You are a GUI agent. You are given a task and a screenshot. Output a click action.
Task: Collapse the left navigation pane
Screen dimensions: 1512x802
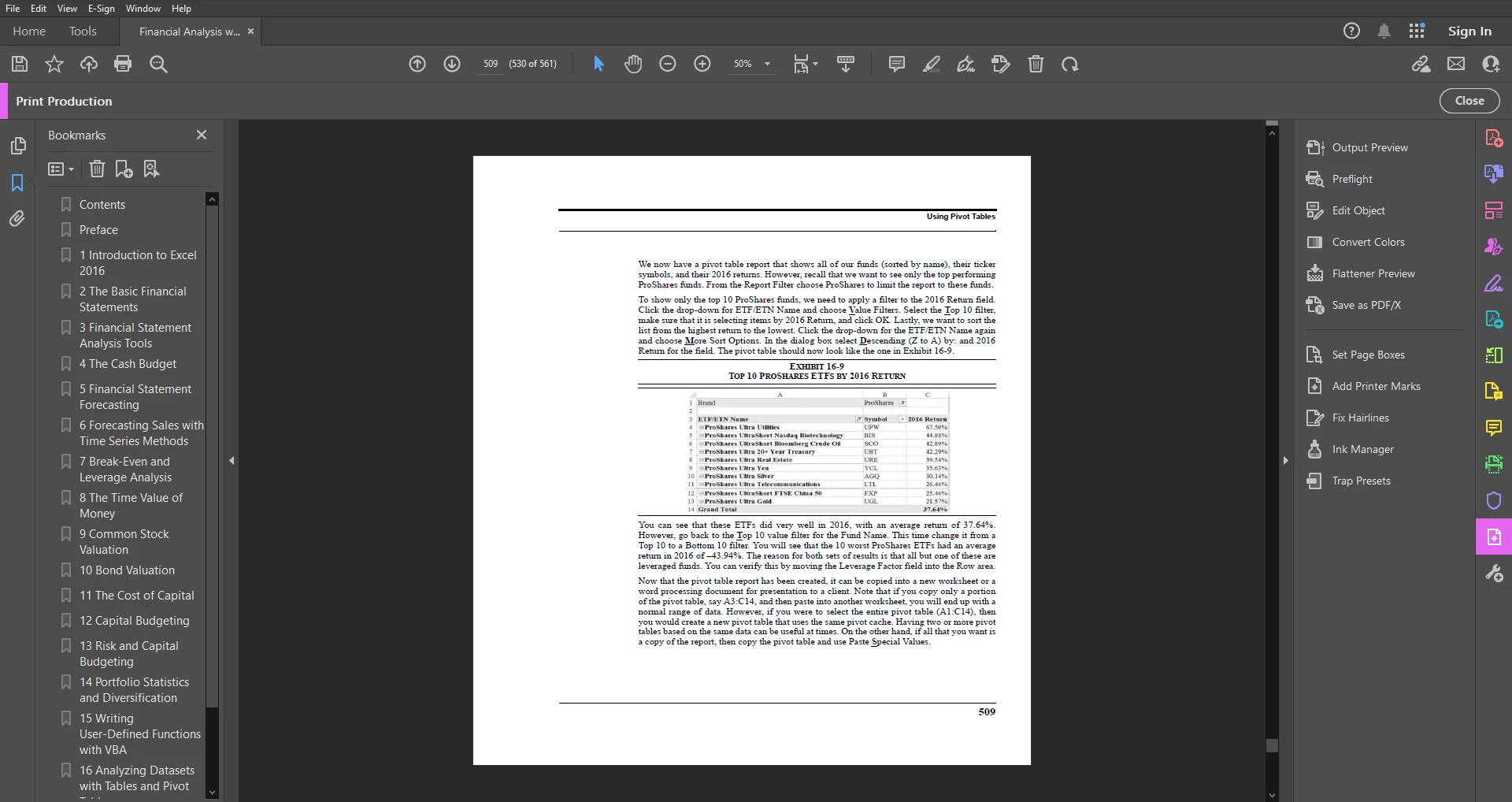[x=232, y=460]
